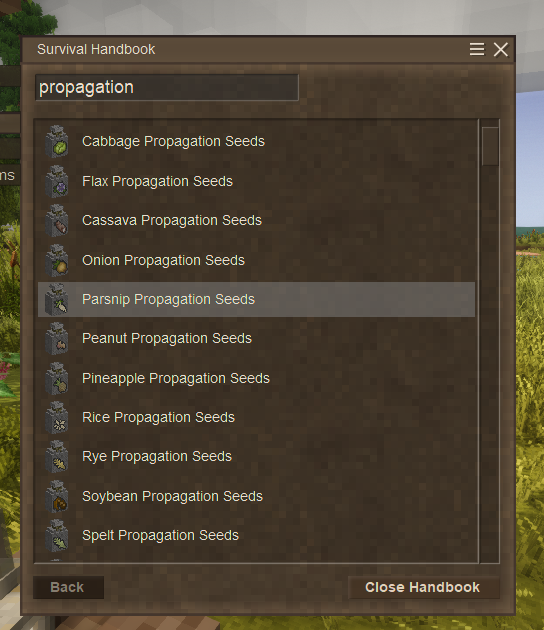Click the Rice seed bag icon

(56, 417)
